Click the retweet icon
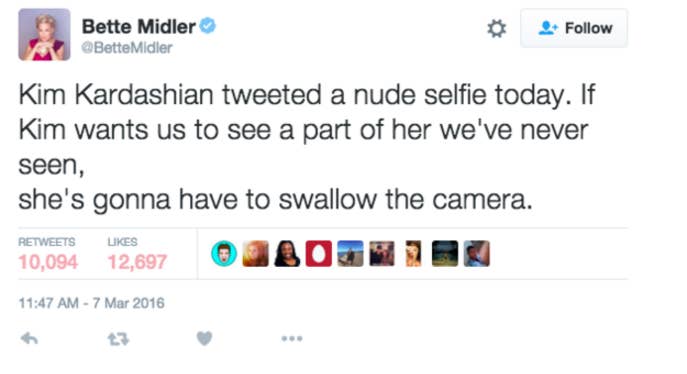 tap(118, 339)
